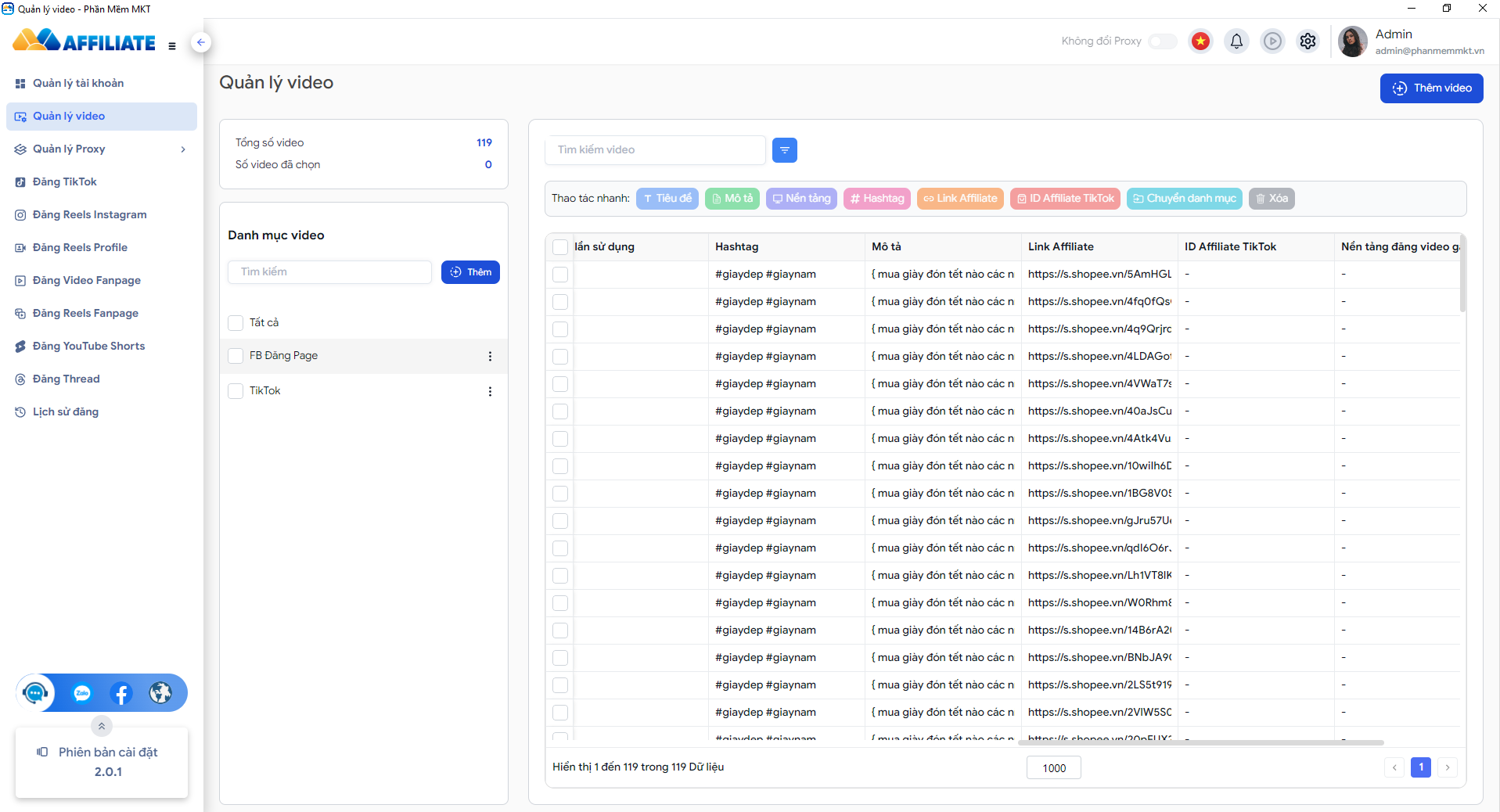Click the Tổng số video count 119

tap(484, 143)
